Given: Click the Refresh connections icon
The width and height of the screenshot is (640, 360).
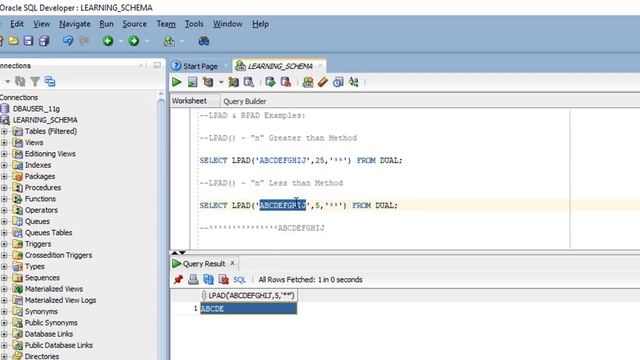Looking at the screenshot, I should (20, 82).
